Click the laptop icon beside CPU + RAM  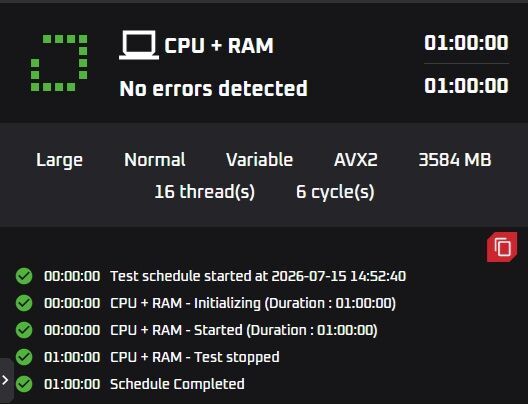[139, 45]
